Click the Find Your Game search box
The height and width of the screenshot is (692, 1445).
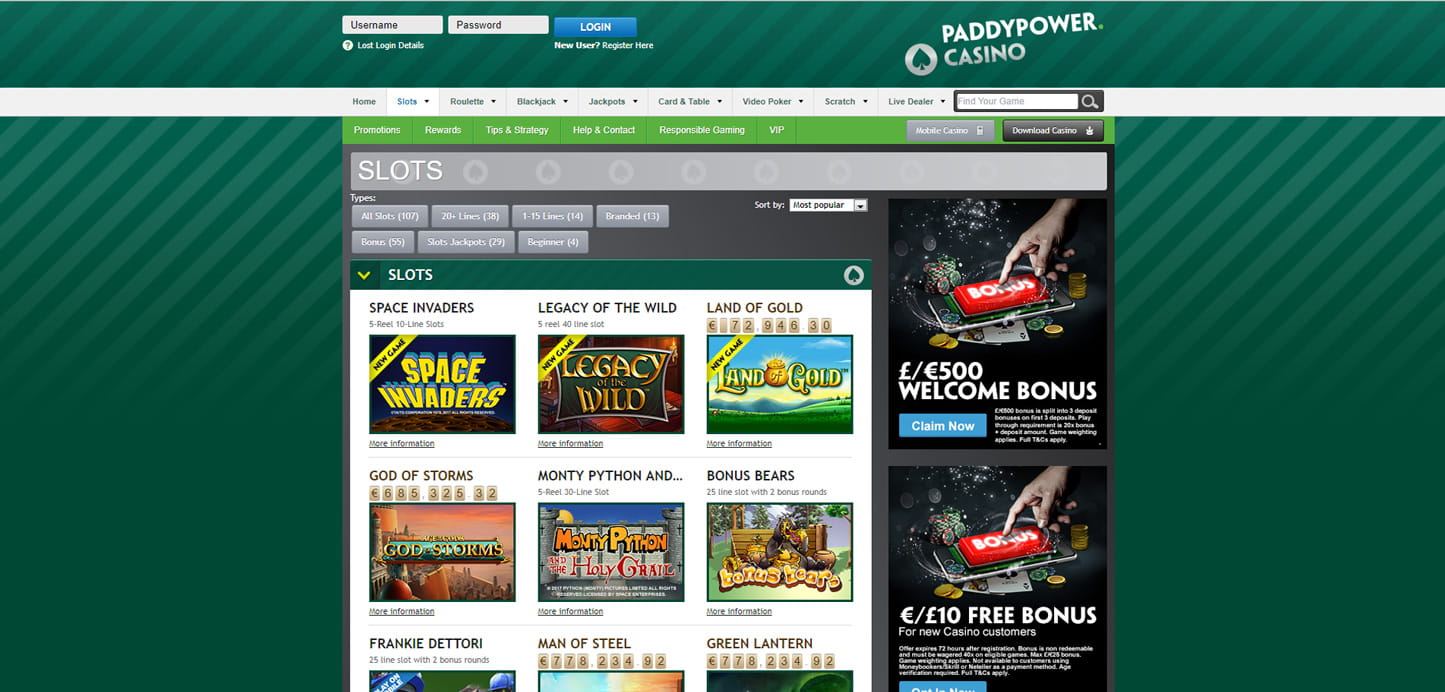[1017, 101]
